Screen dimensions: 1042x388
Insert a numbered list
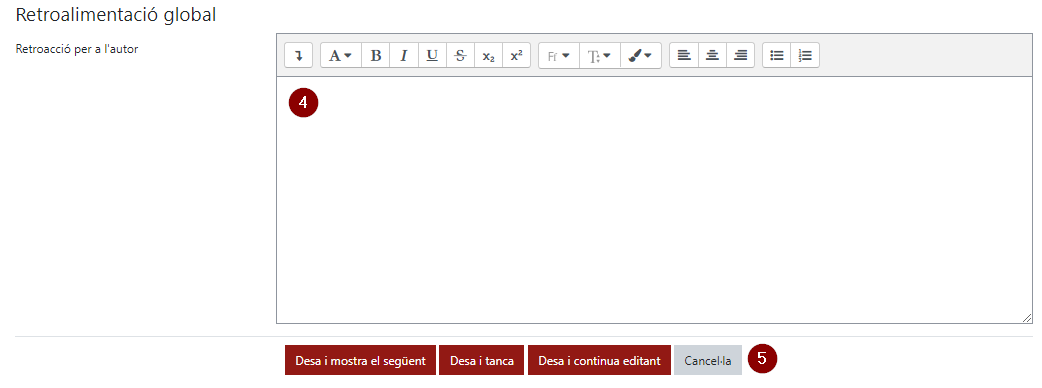coord(805,56)
